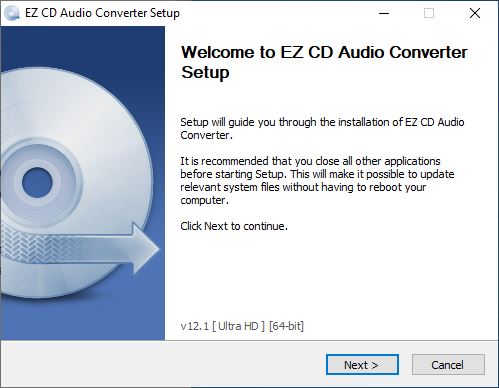Viewport: 499px width, 388px height.
Task: Click the greyed-out maximize box
Action: click(x=429, y=13)
